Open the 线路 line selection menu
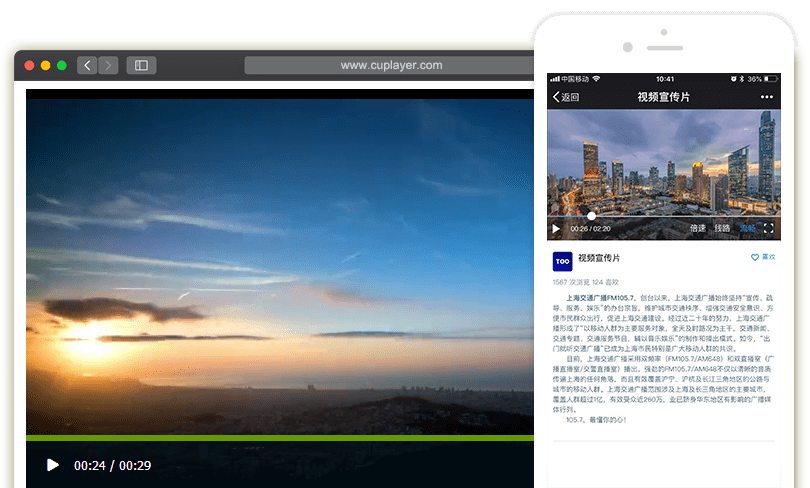810x488 pixels. (x=722, y=229)
